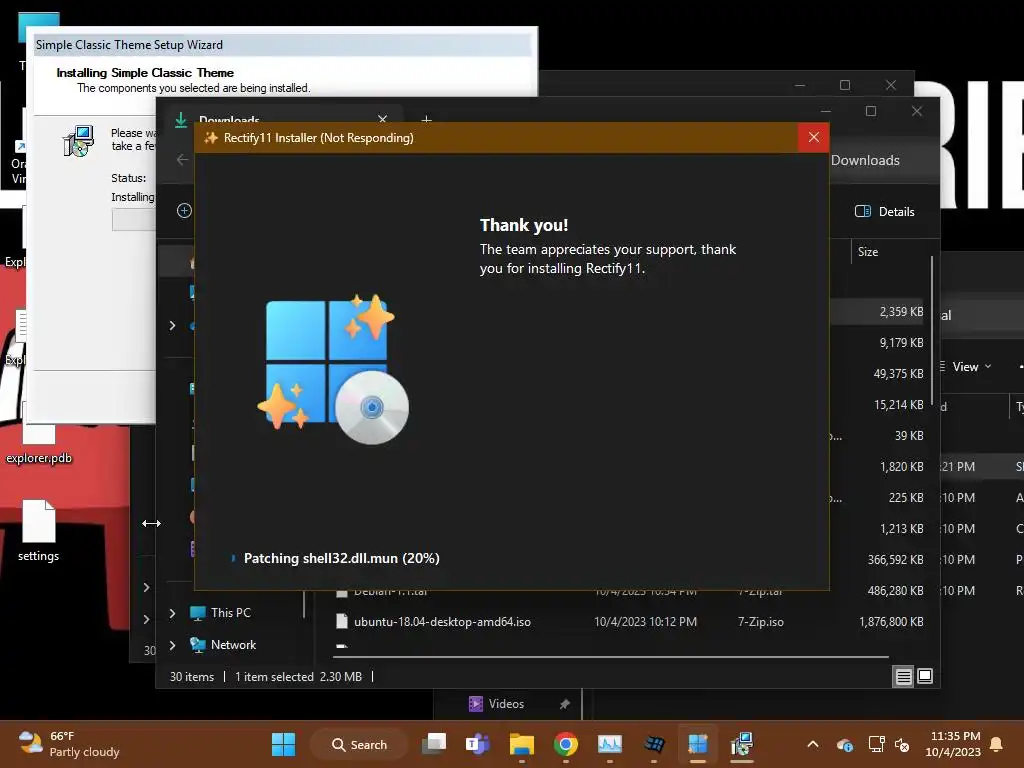Open the Windows Start menu
1024x768 pixels.
click(x=283, y=744)
